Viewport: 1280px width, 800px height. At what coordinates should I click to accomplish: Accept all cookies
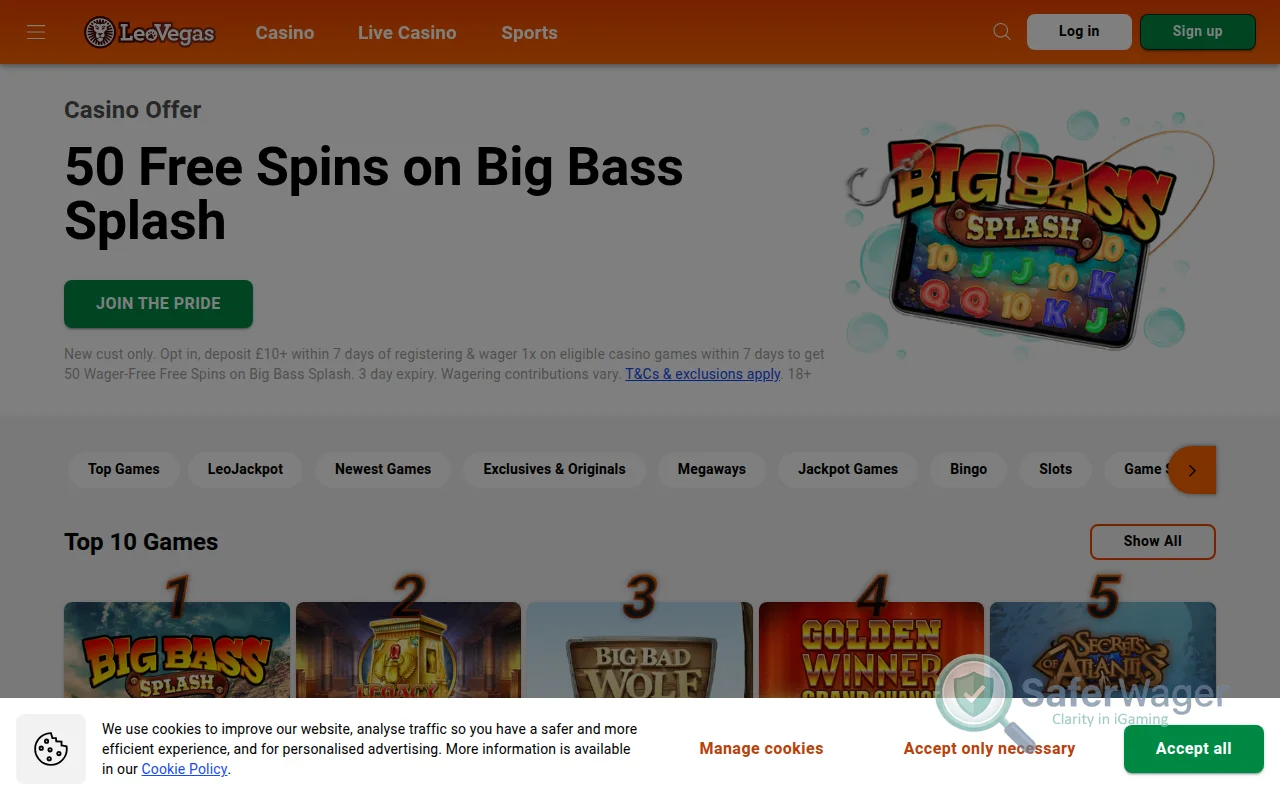coord(1194,749)
